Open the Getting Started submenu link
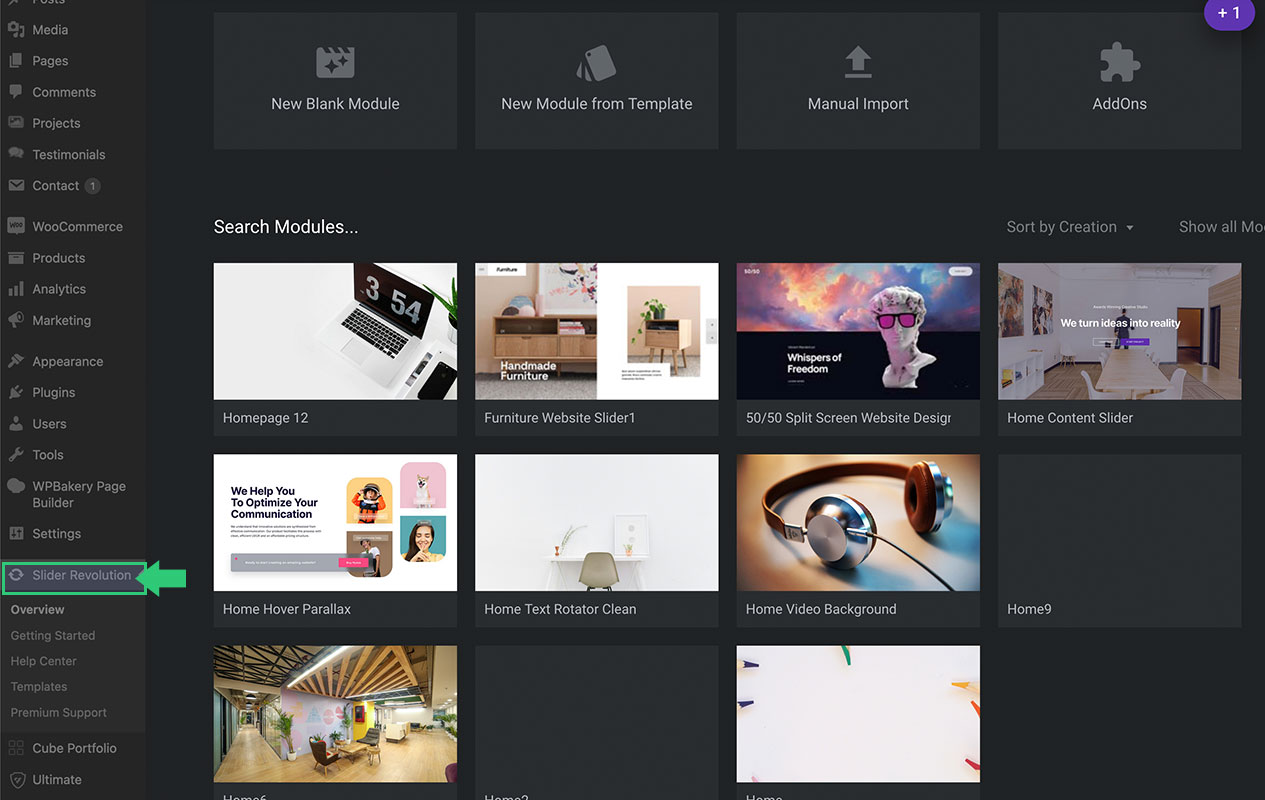 [x=53, y=635]
